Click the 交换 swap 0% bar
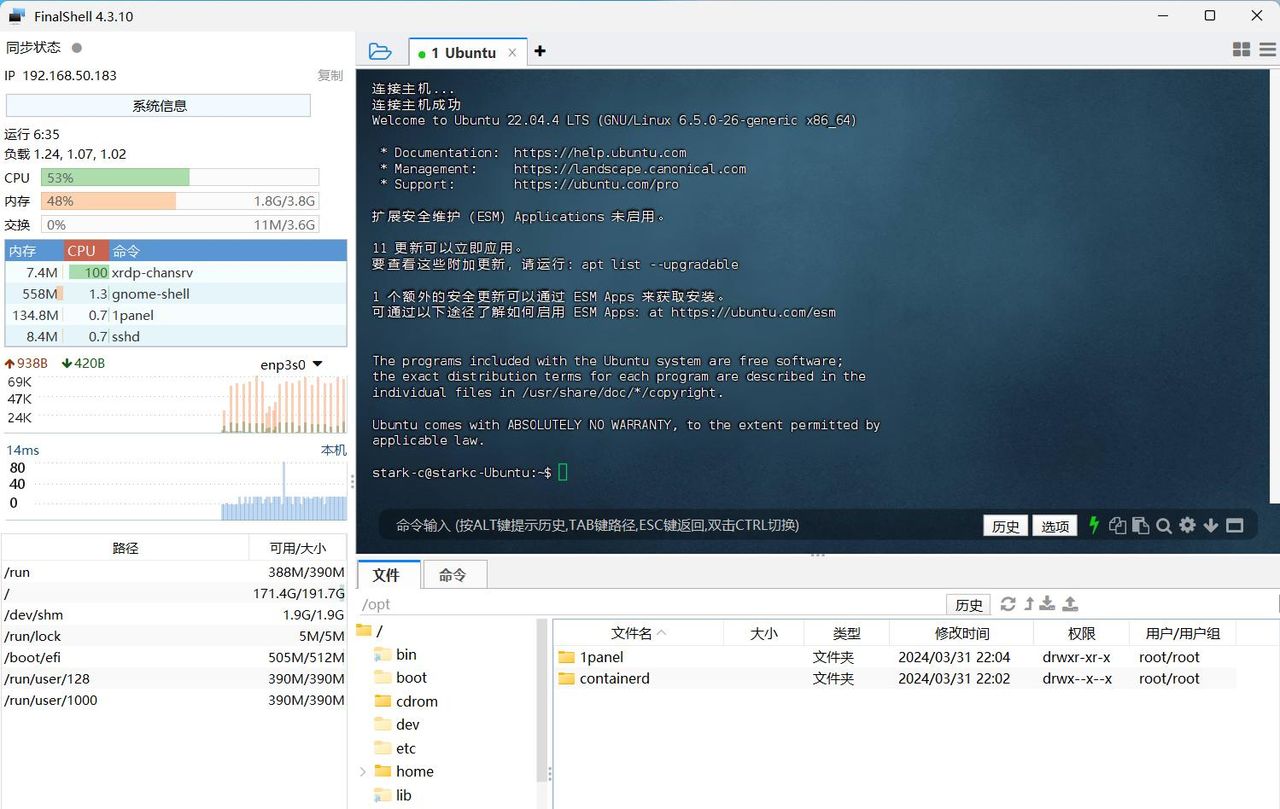The height and width of the screenshot is (809, 1280). tap(180, 225)
